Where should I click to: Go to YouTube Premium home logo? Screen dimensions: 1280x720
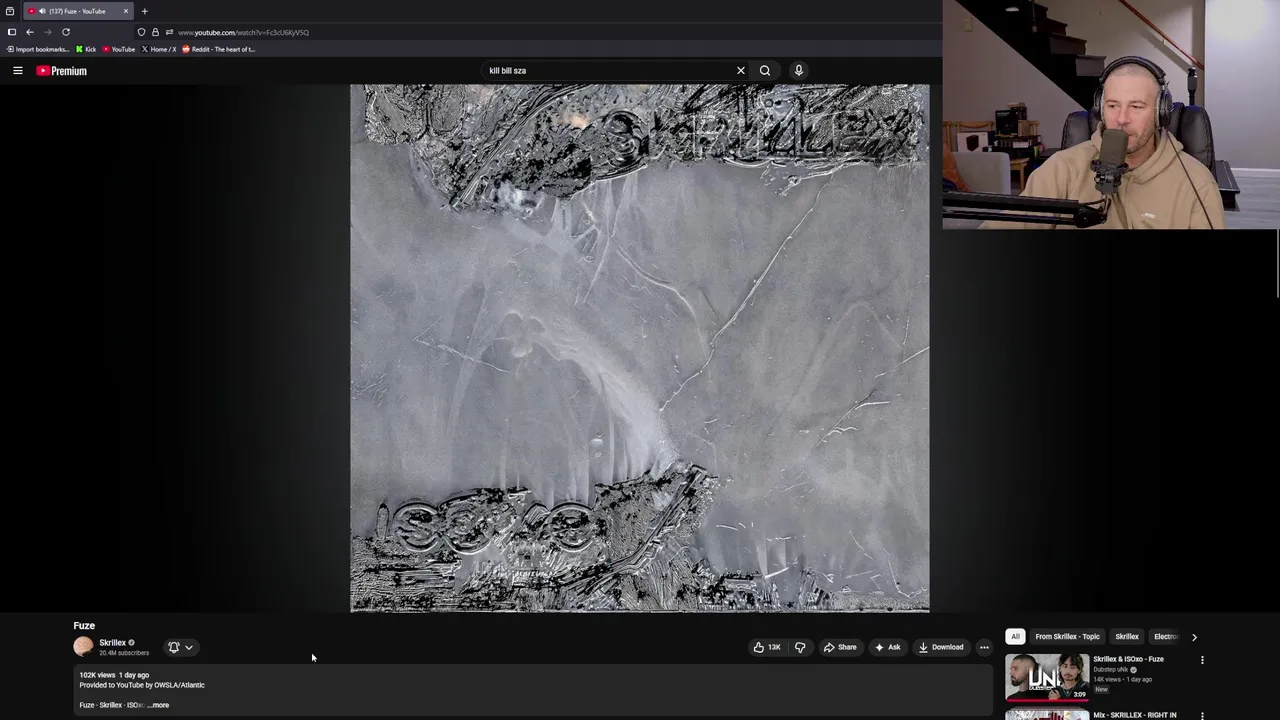point(62,71)
